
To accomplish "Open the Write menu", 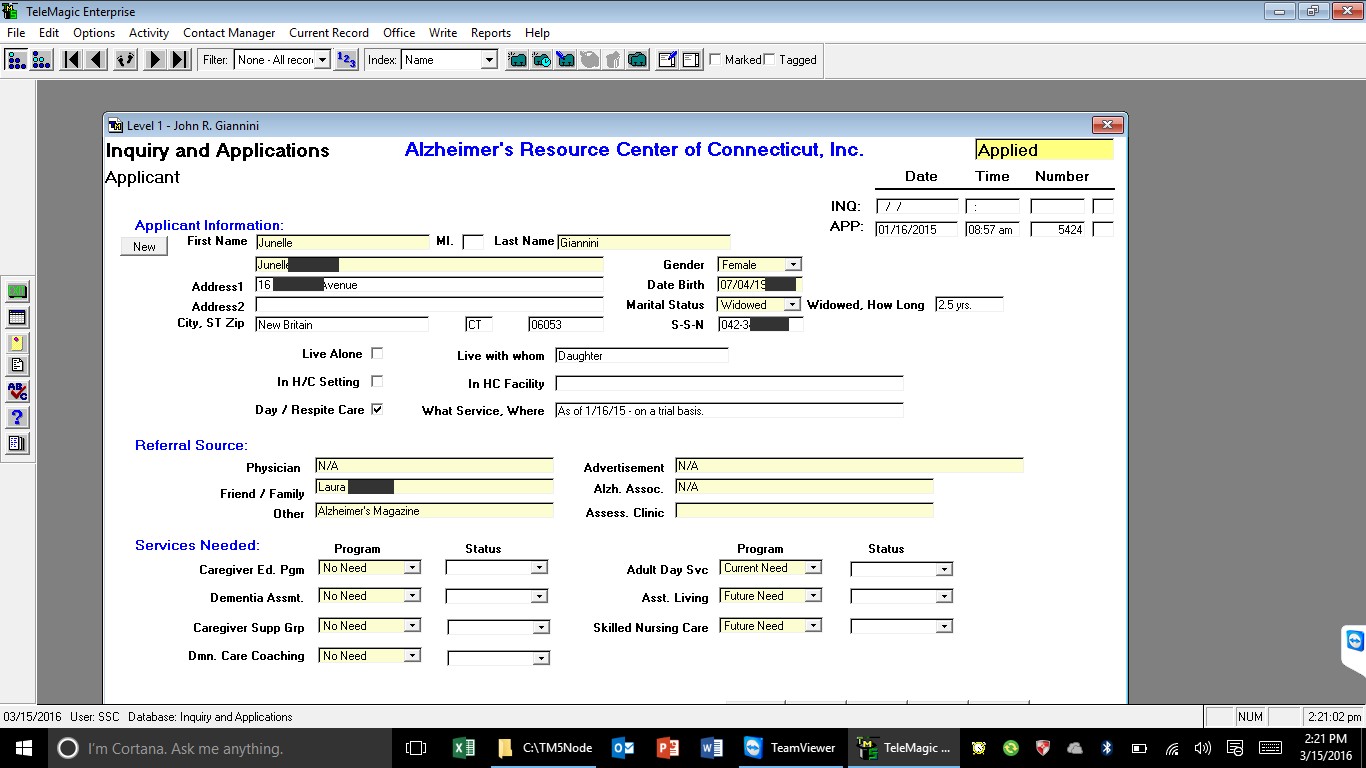I will click(x=443, y=33).
